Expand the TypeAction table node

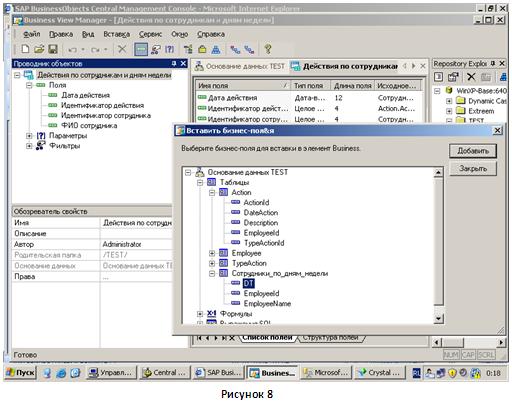tap(212, 263)
